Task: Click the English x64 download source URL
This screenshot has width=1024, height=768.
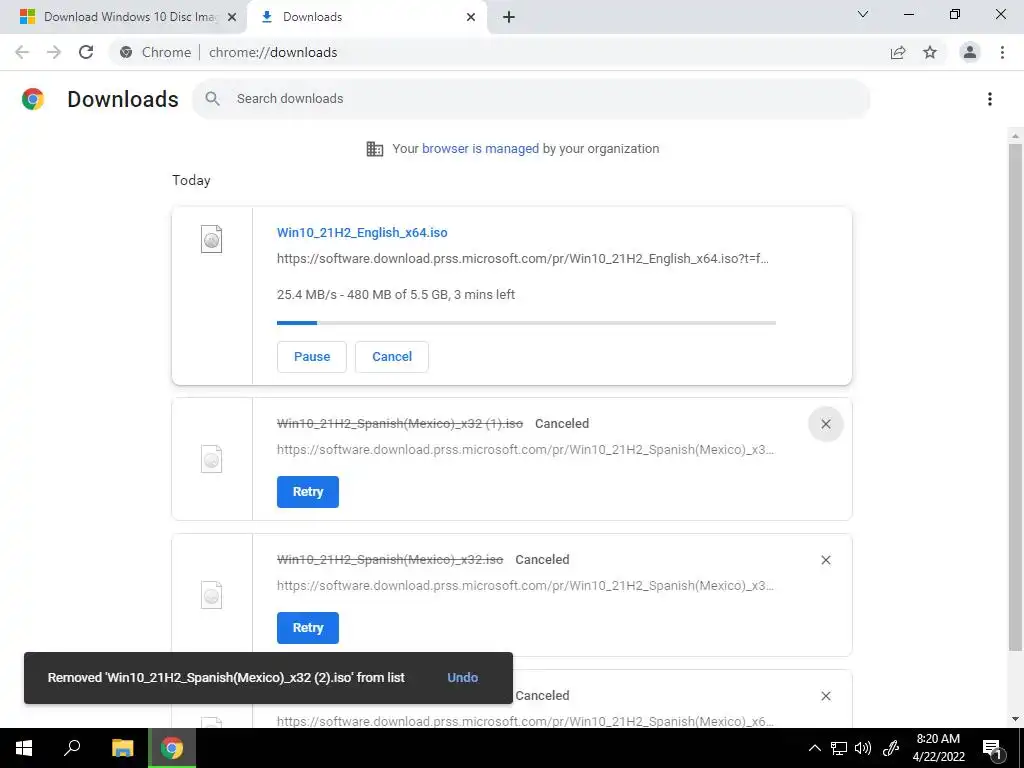Action: pyautogui.click(x=522, y=259)
